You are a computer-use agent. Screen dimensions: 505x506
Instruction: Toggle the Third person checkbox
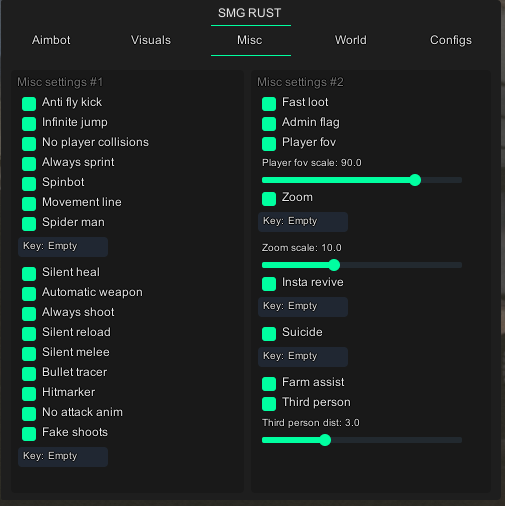point(269,404)
